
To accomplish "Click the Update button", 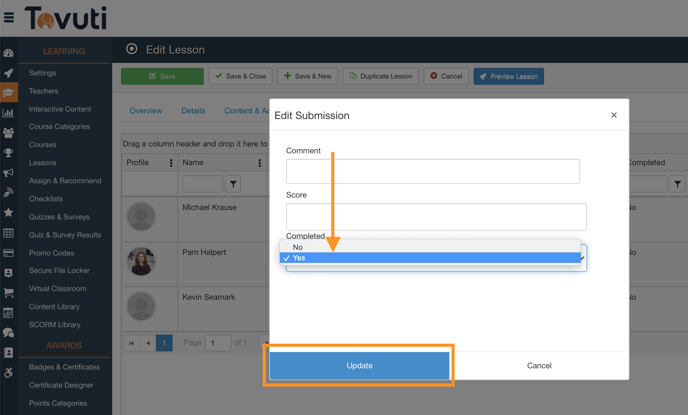I will tap(359, 365).
